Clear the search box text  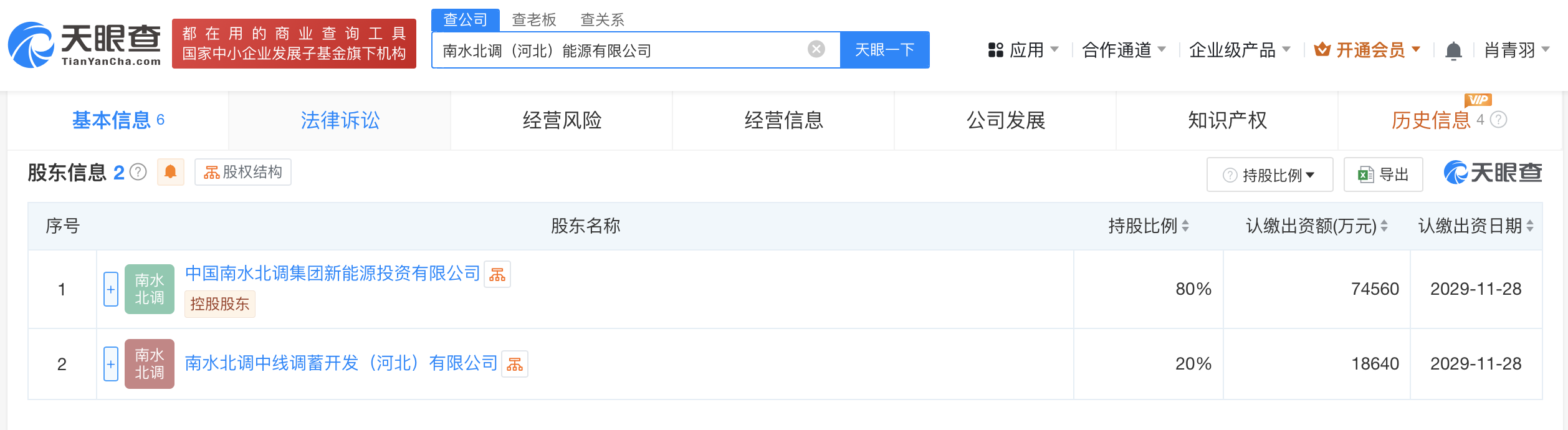(x=816, y=49)
